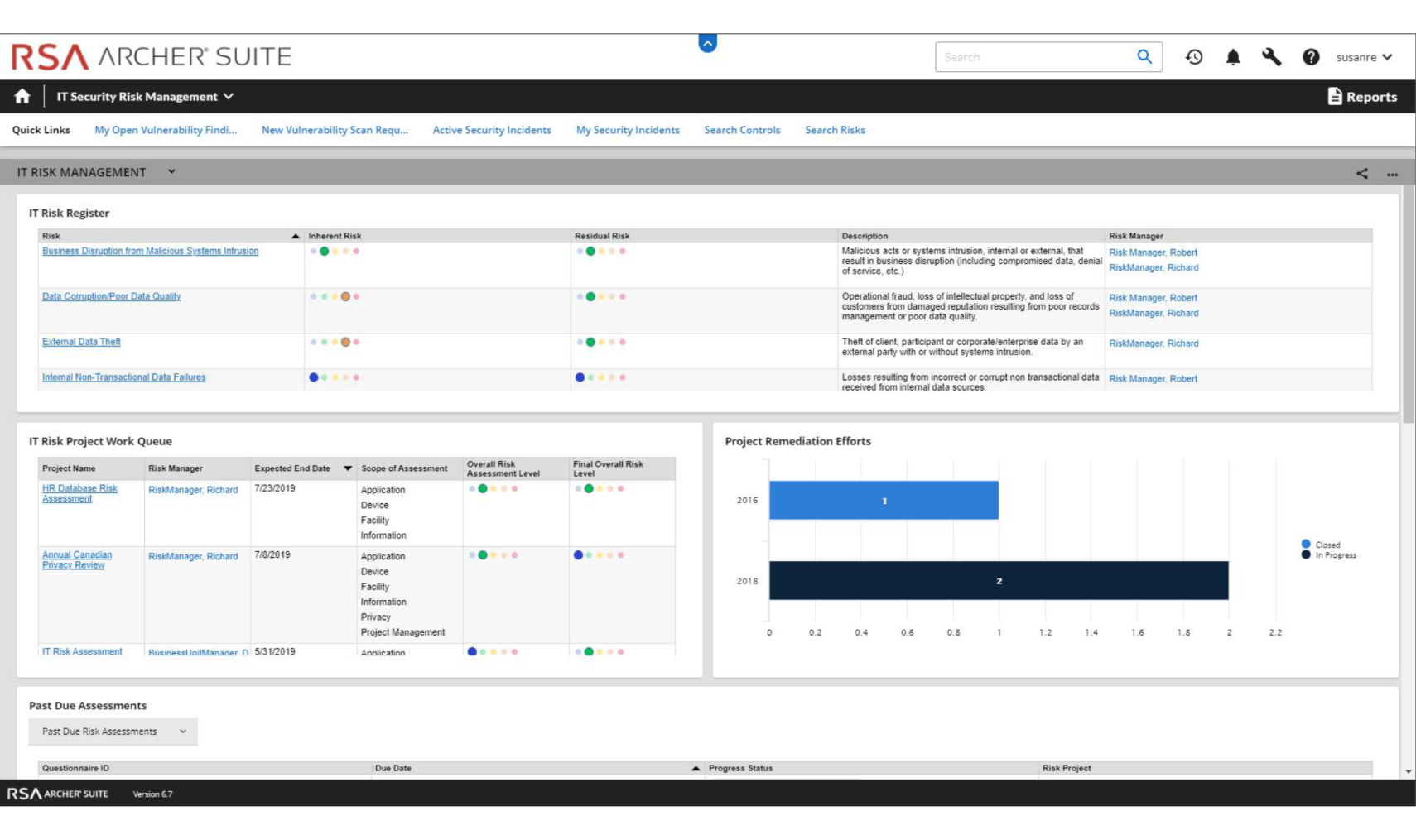Open administration via the wrench icon
1416x840 pixels.
point(1273,57)
